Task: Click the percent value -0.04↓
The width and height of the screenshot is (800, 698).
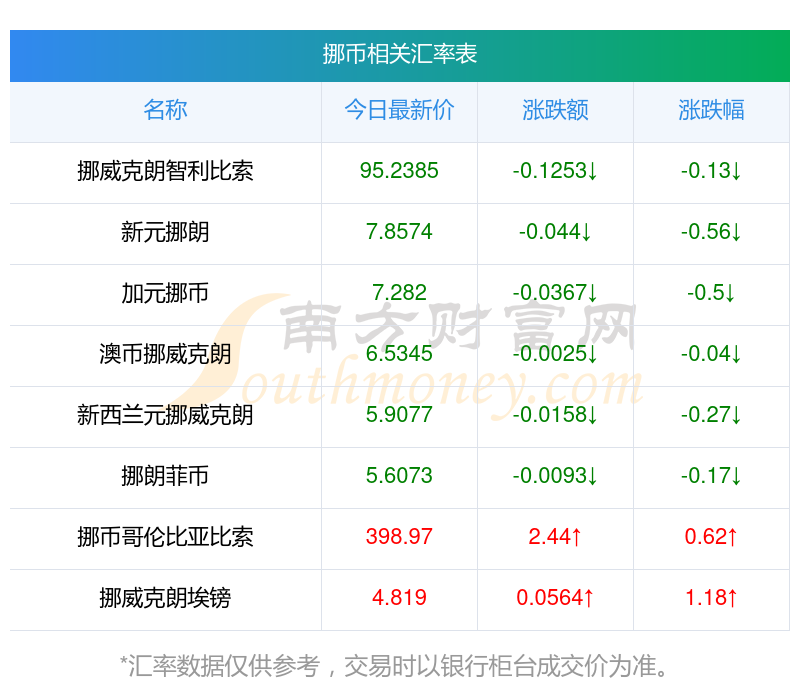Action: click(711, 354)
